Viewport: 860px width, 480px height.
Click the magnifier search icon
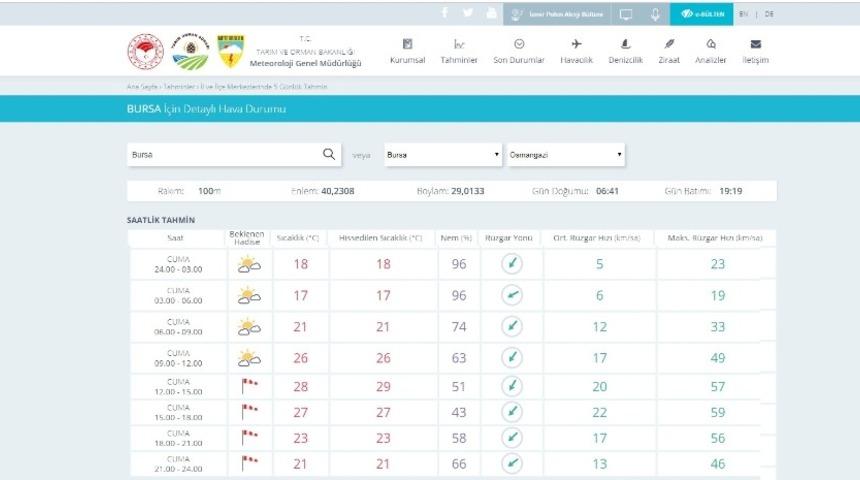[x=329, y=154]
